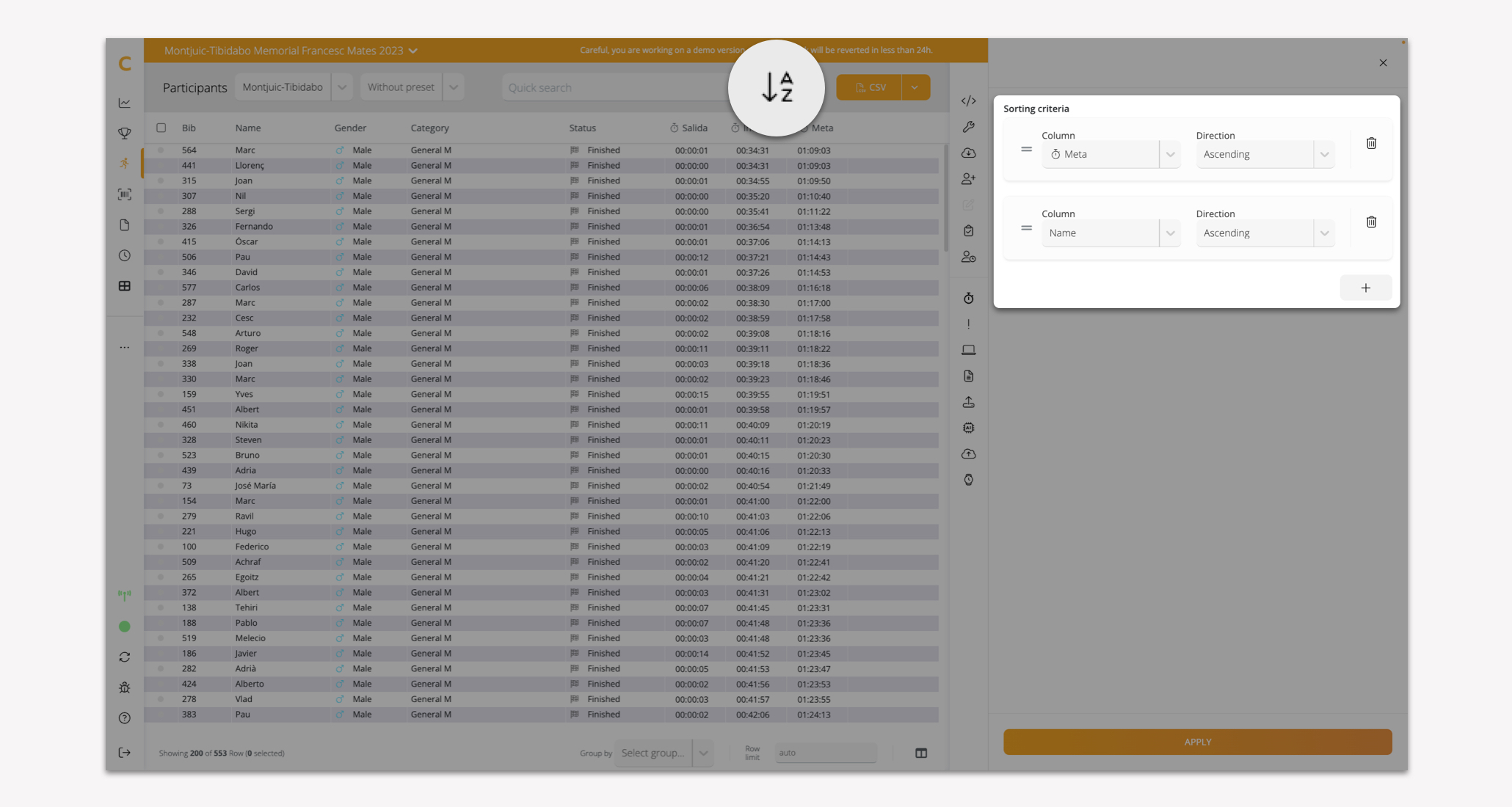Click the Row limit auto field
The height and width of the screenshot is (807, 1512).
coord(825,753)
